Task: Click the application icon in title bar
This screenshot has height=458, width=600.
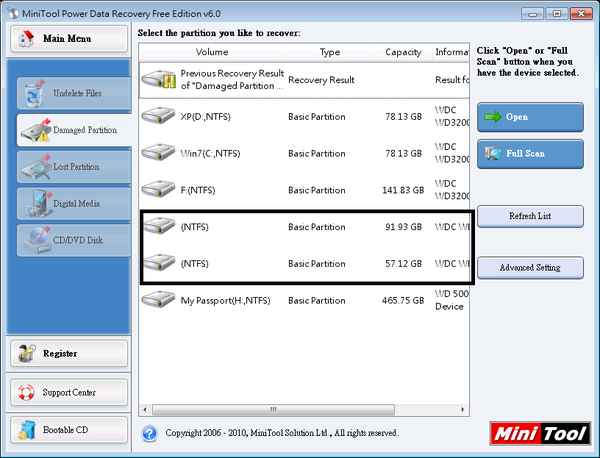Action: pyautogui.click(x=13, y=13)
